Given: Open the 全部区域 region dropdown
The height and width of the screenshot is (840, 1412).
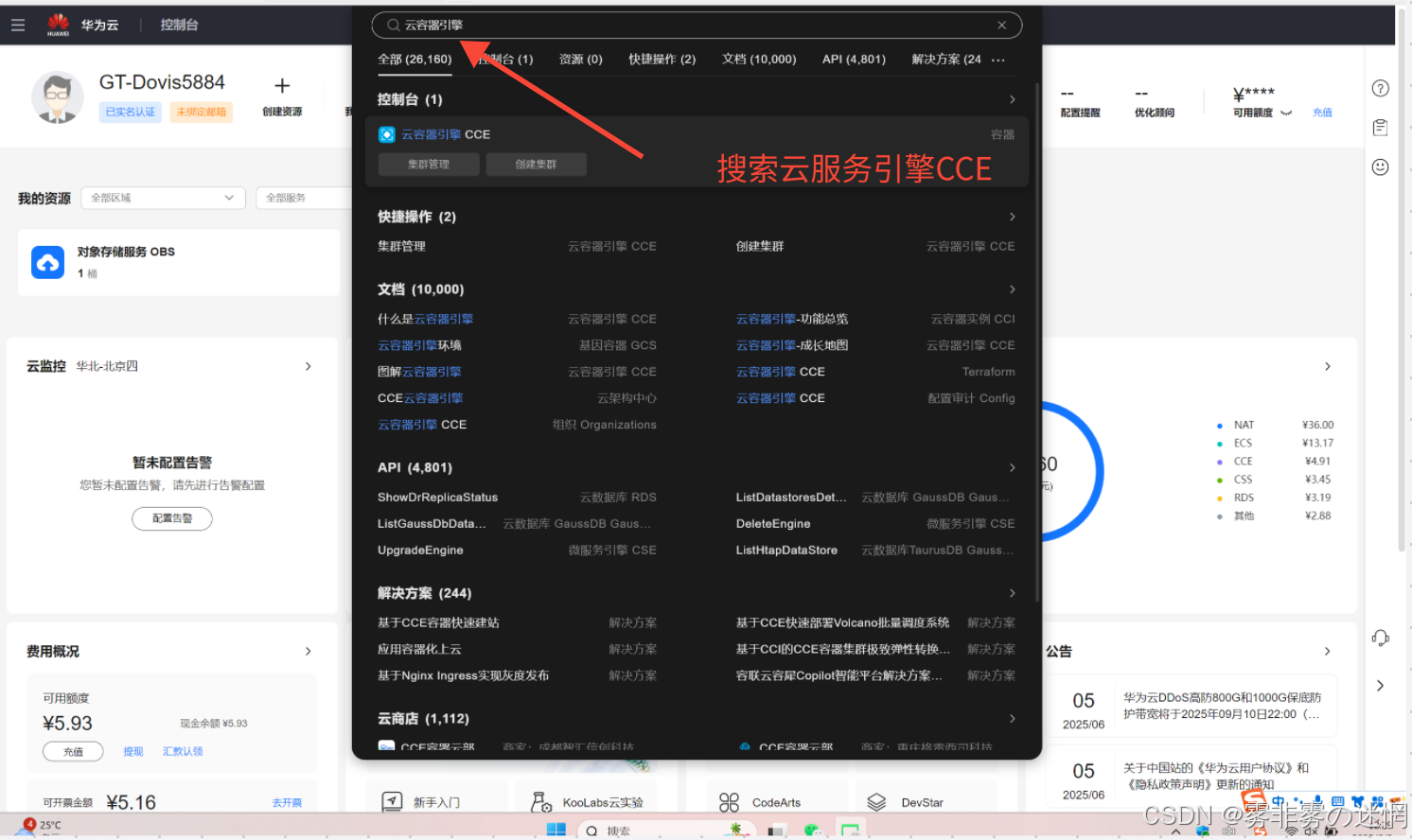Looking at the screenshot, I should pos(163,198).
